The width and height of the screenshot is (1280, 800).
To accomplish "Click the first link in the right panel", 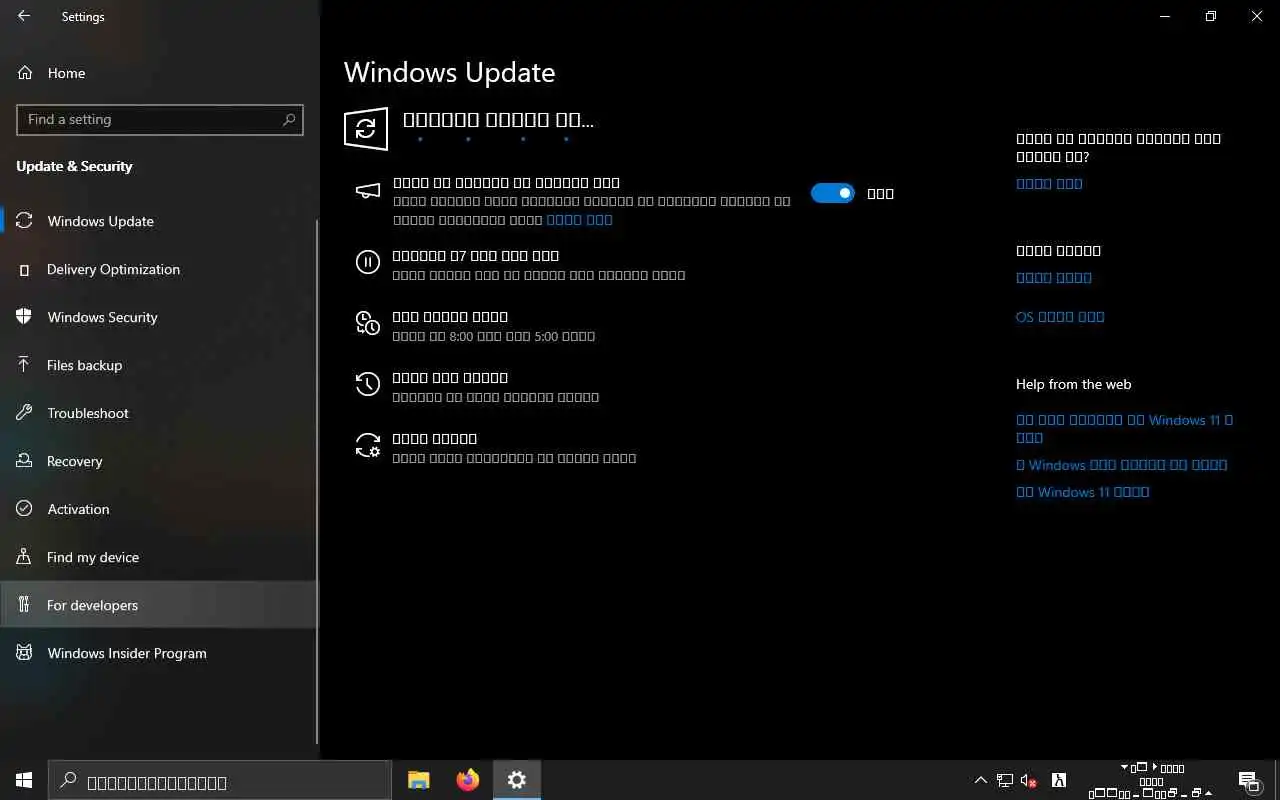I will click(1049, 184).
